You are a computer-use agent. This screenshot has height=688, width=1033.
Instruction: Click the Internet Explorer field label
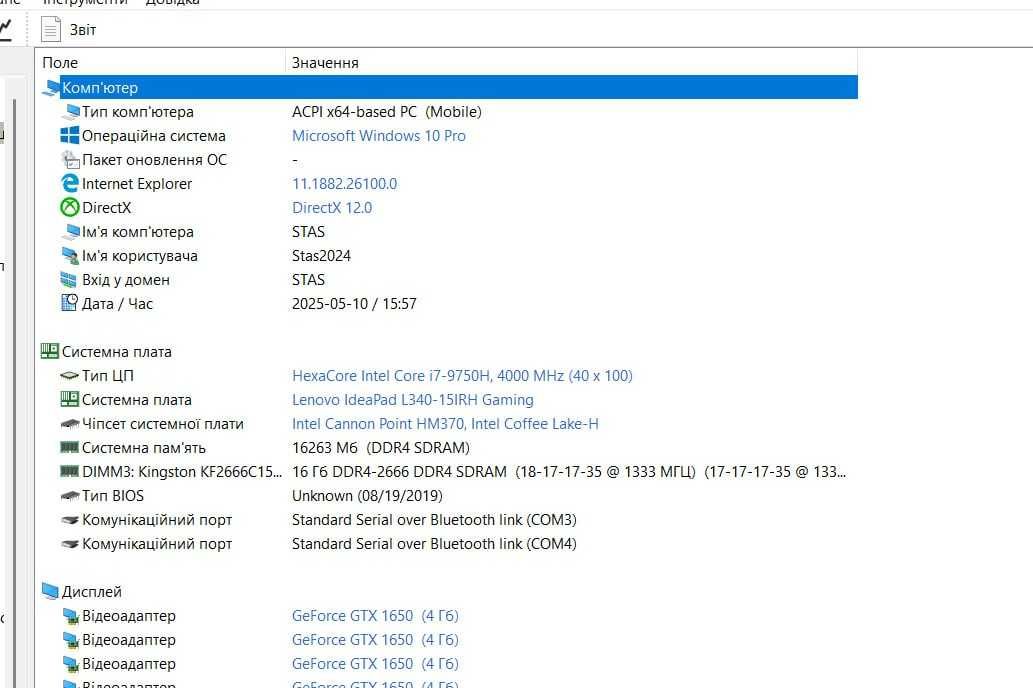(x=137, y=184)
